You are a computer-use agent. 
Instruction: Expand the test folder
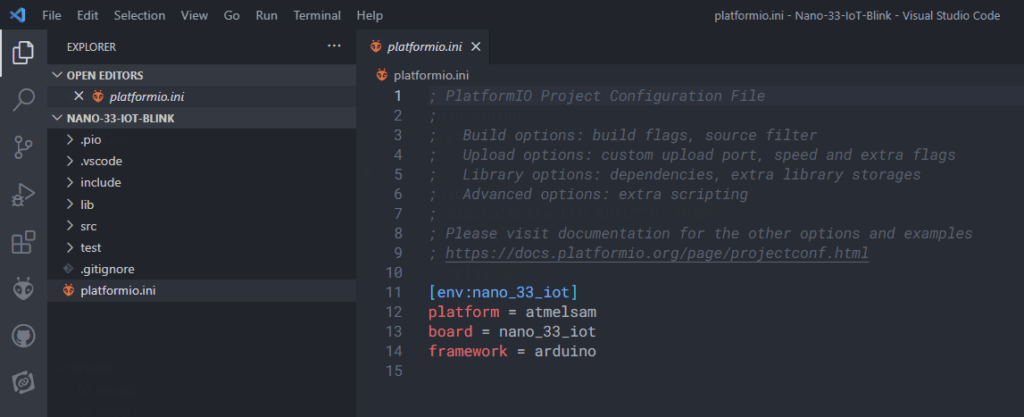[x=70, y=248]
